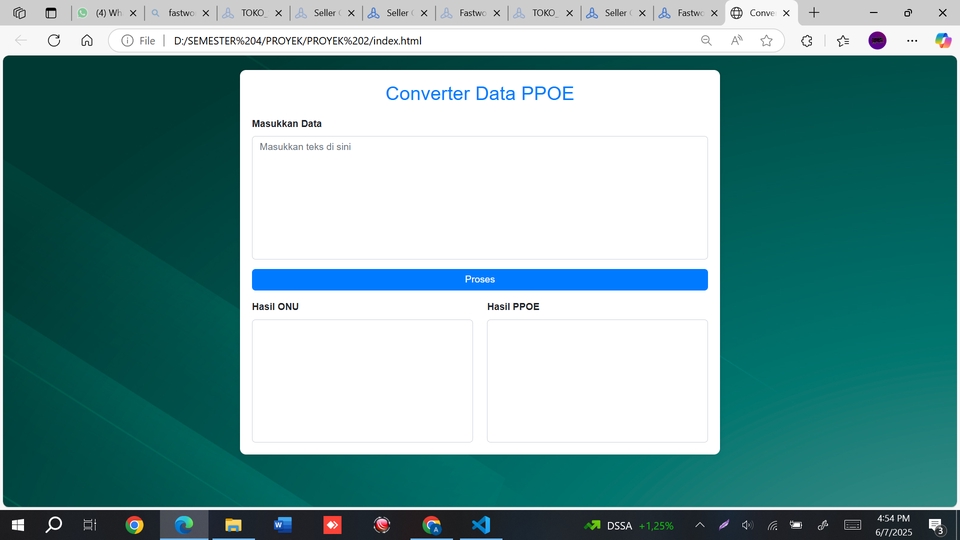The image size is (960, 540).
Task: Open Microsoft Edge from taskbar
Action: click(184, 525)
